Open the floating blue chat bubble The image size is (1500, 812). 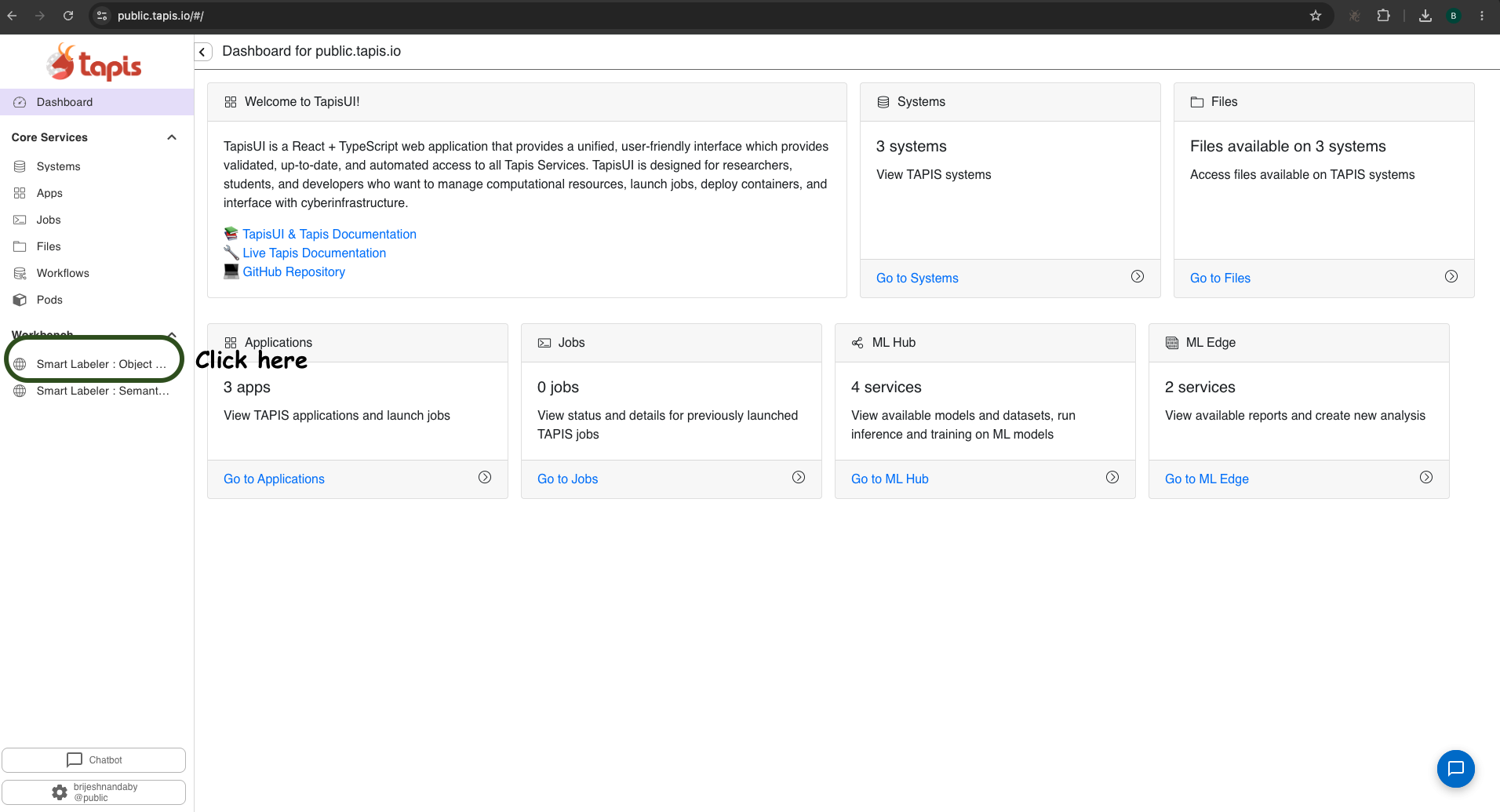(x=1456, y=769)
